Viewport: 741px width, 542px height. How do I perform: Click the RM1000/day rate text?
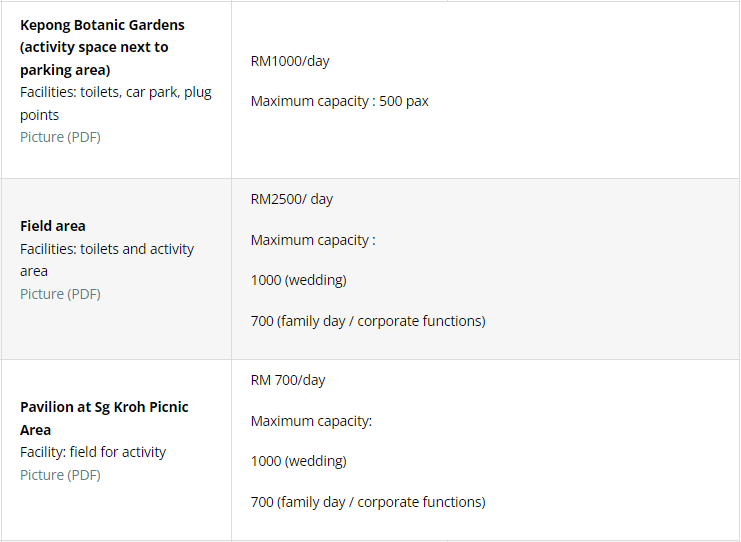click(x=290, y=61)
